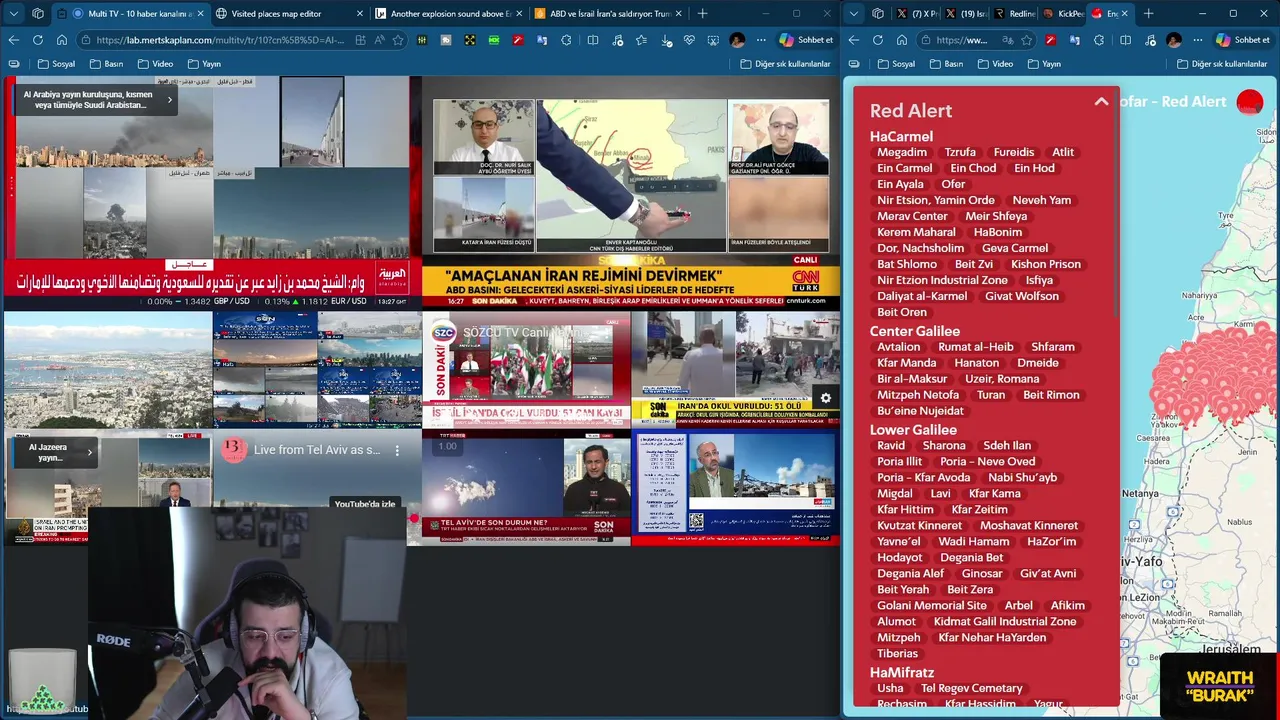The width and height of the screenshot is (1280, 720).
Task: Open Basın bookmarks folder in right window
Action: point(946,64)
